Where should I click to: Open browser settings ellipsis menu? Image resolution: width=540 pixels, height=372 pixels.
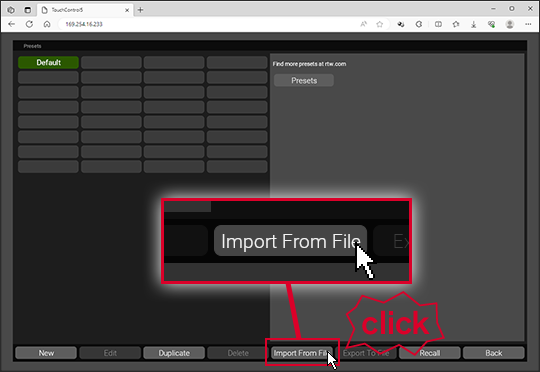tap(528, 24)
